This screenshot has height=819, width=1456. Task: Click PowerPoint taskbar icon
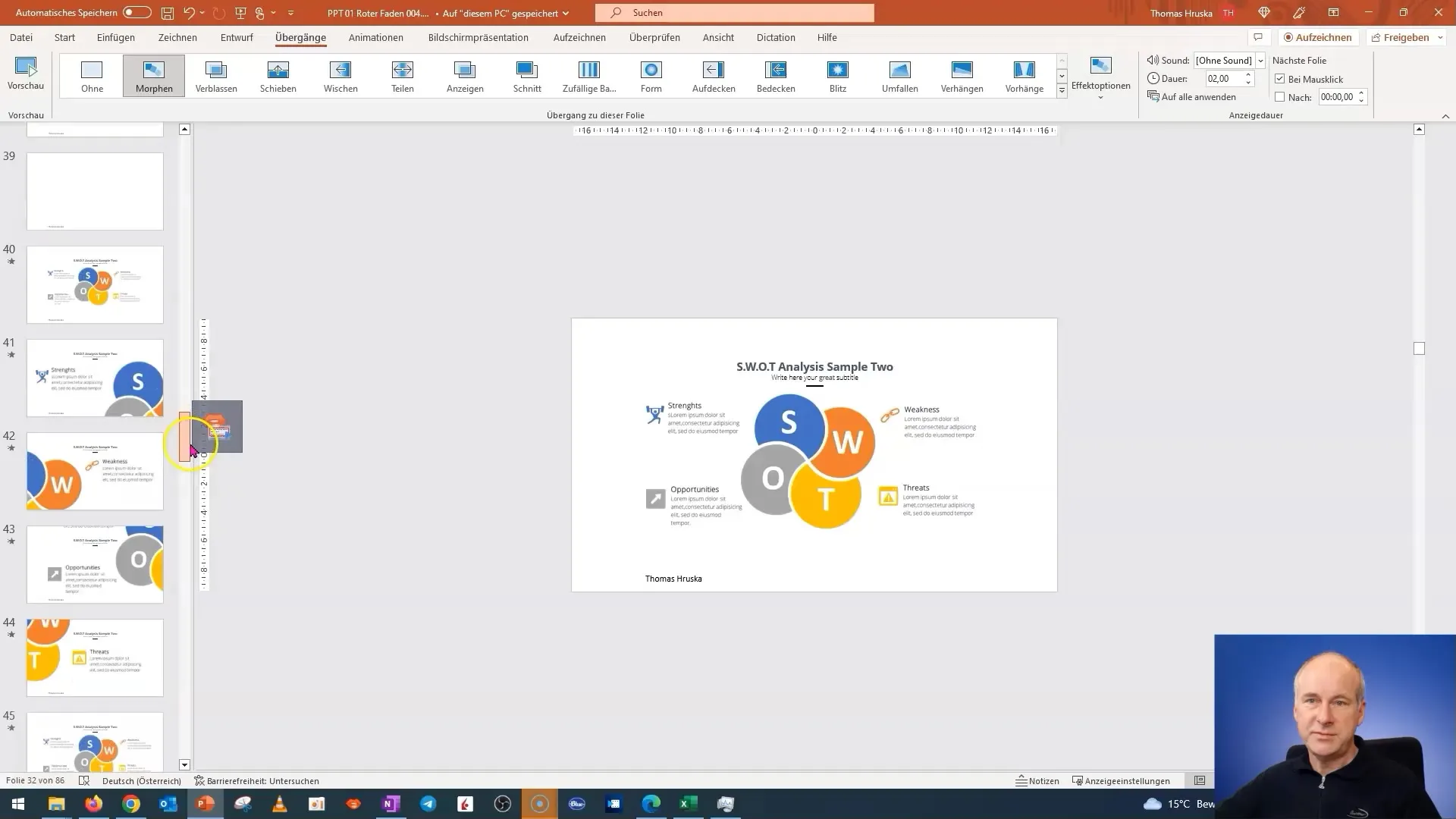(206, 803)
